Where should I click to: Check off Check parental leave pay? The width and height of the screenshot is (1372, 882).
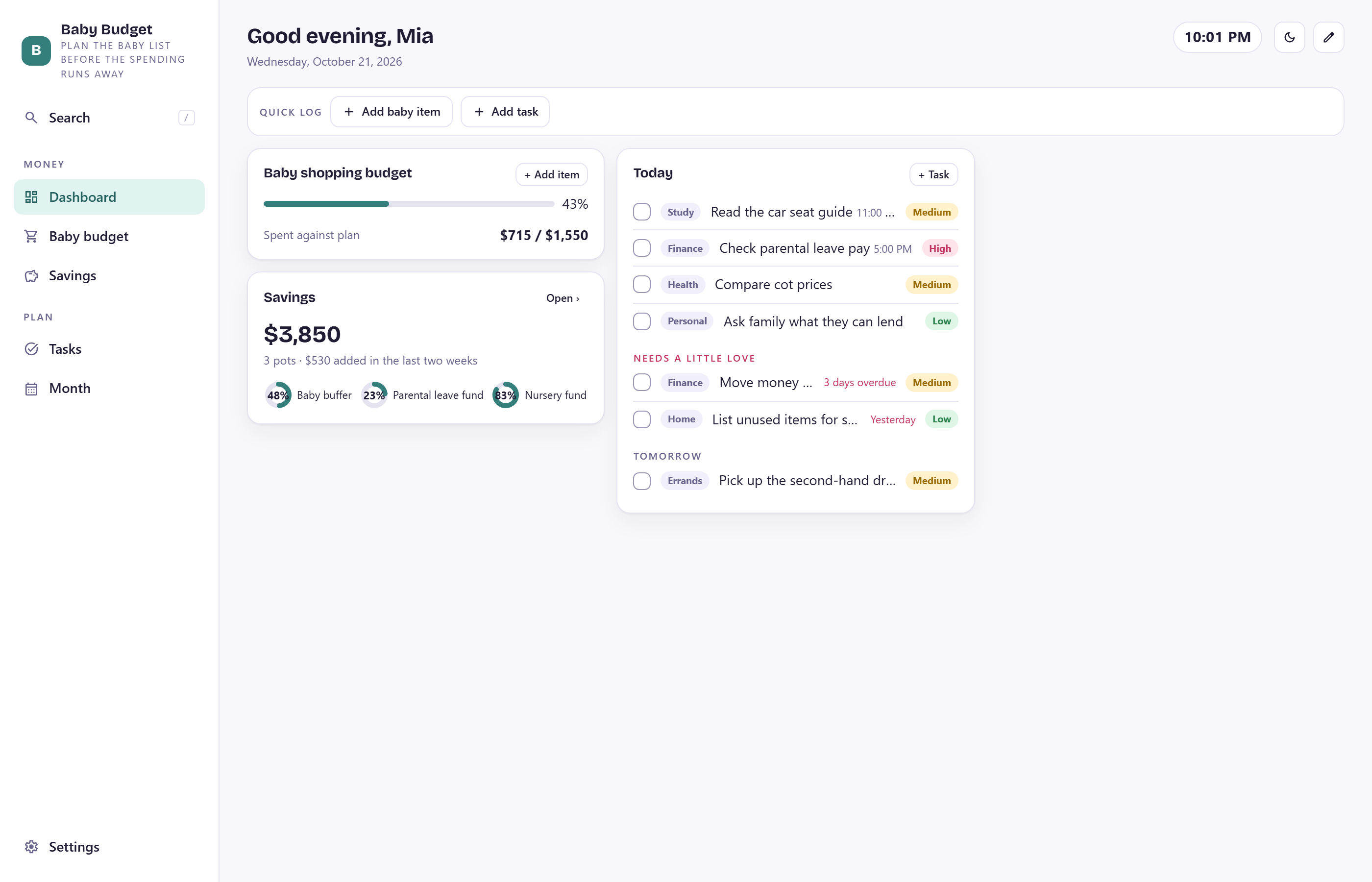coord(642,248)
